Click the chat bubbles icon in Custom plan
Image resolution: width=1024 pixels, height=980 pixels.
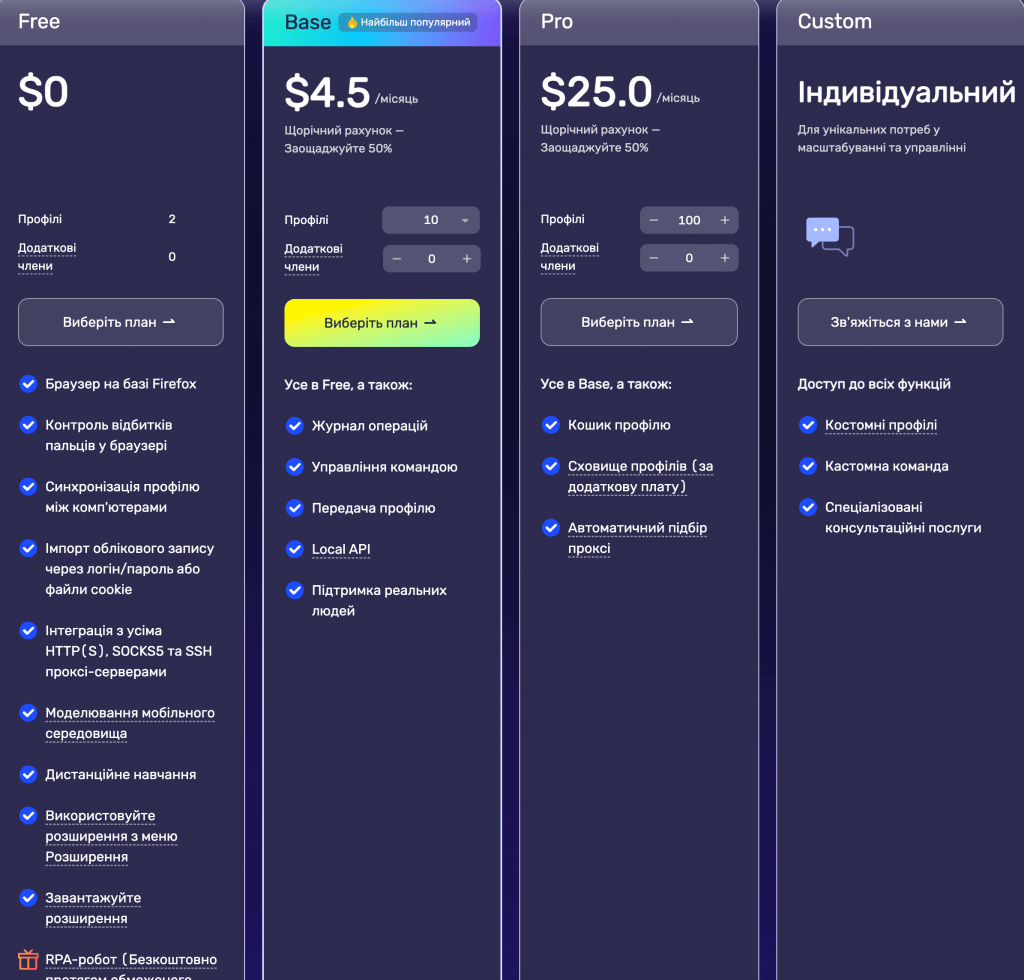[829, 236]
